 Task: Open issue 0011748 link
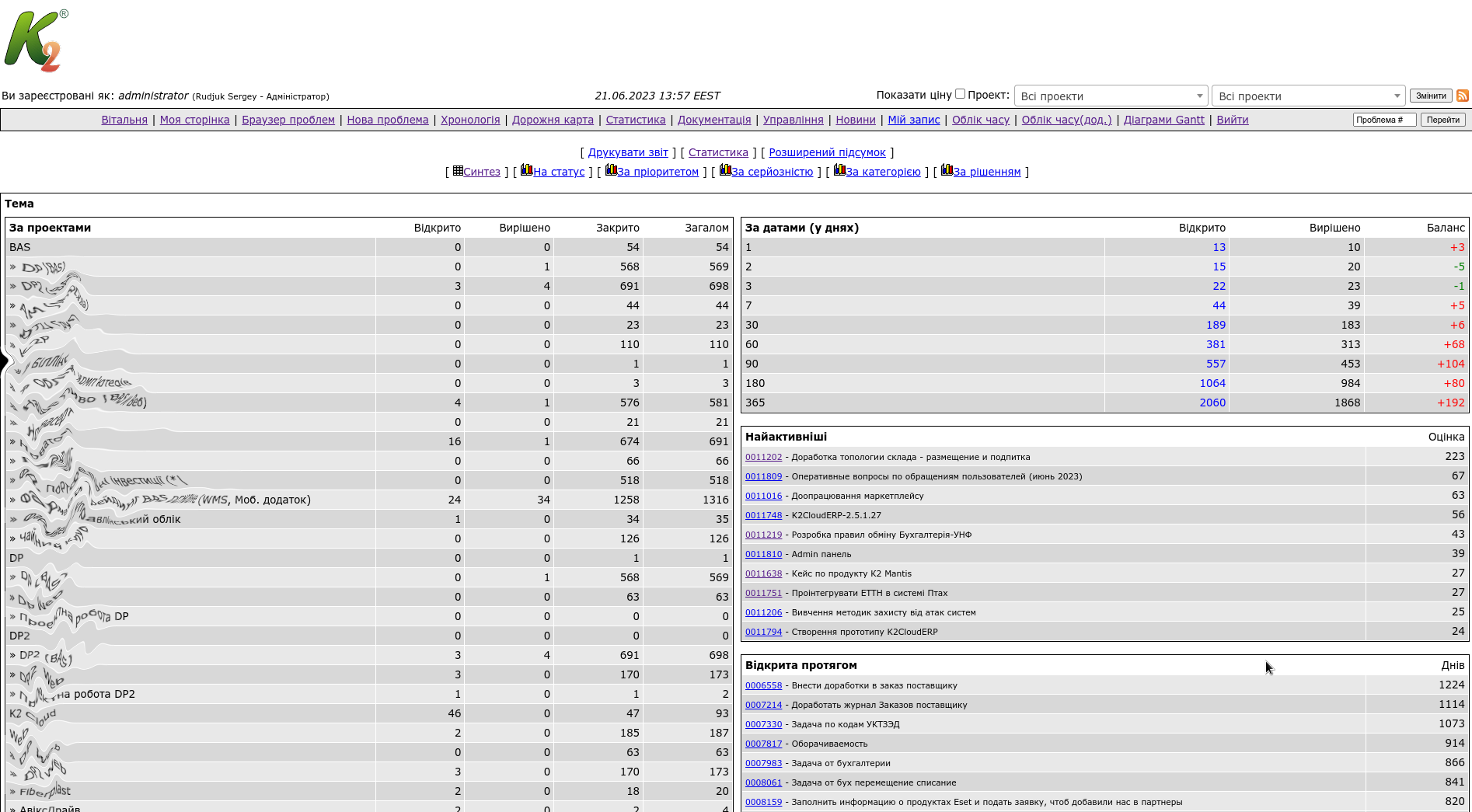[763, 515]
